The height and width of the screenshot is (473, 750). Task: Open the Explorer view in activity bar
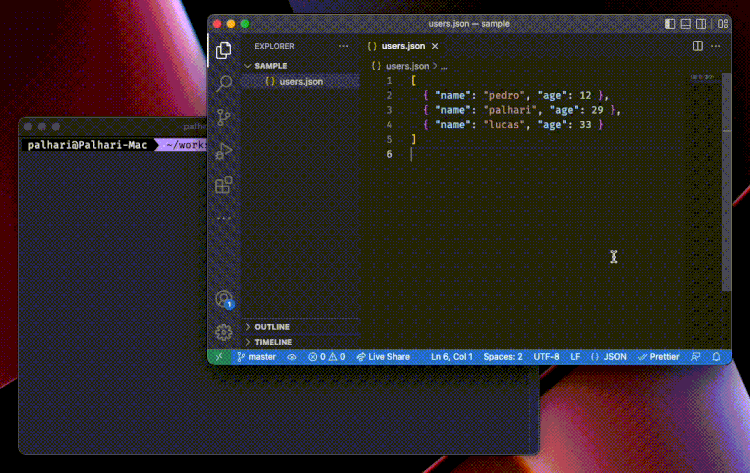223,50
